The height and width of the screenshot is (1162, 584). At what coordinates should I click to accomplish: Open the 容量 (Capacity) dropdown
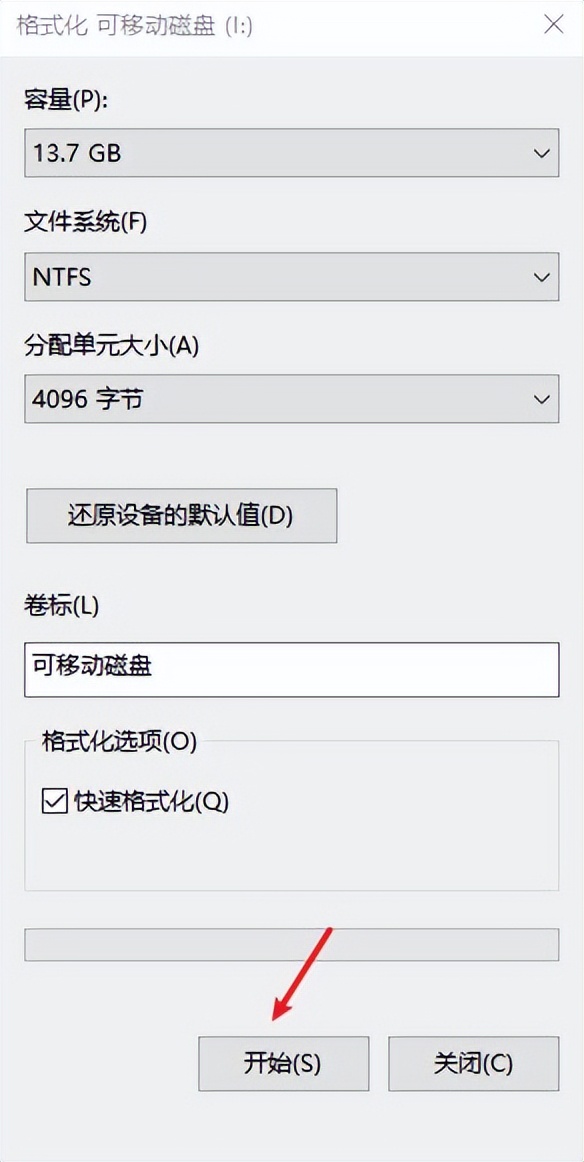coord(291,153)
